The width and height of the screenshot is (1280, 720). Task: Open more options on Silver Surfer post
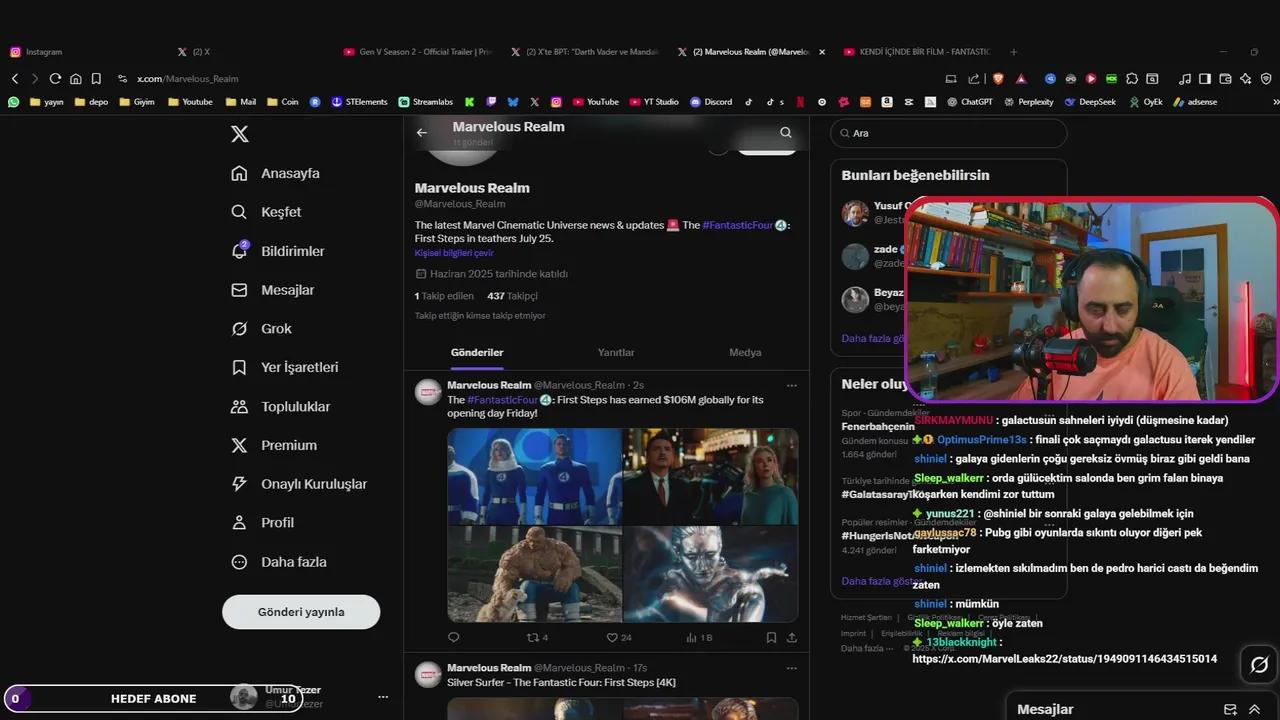click(x=791, y=668)
